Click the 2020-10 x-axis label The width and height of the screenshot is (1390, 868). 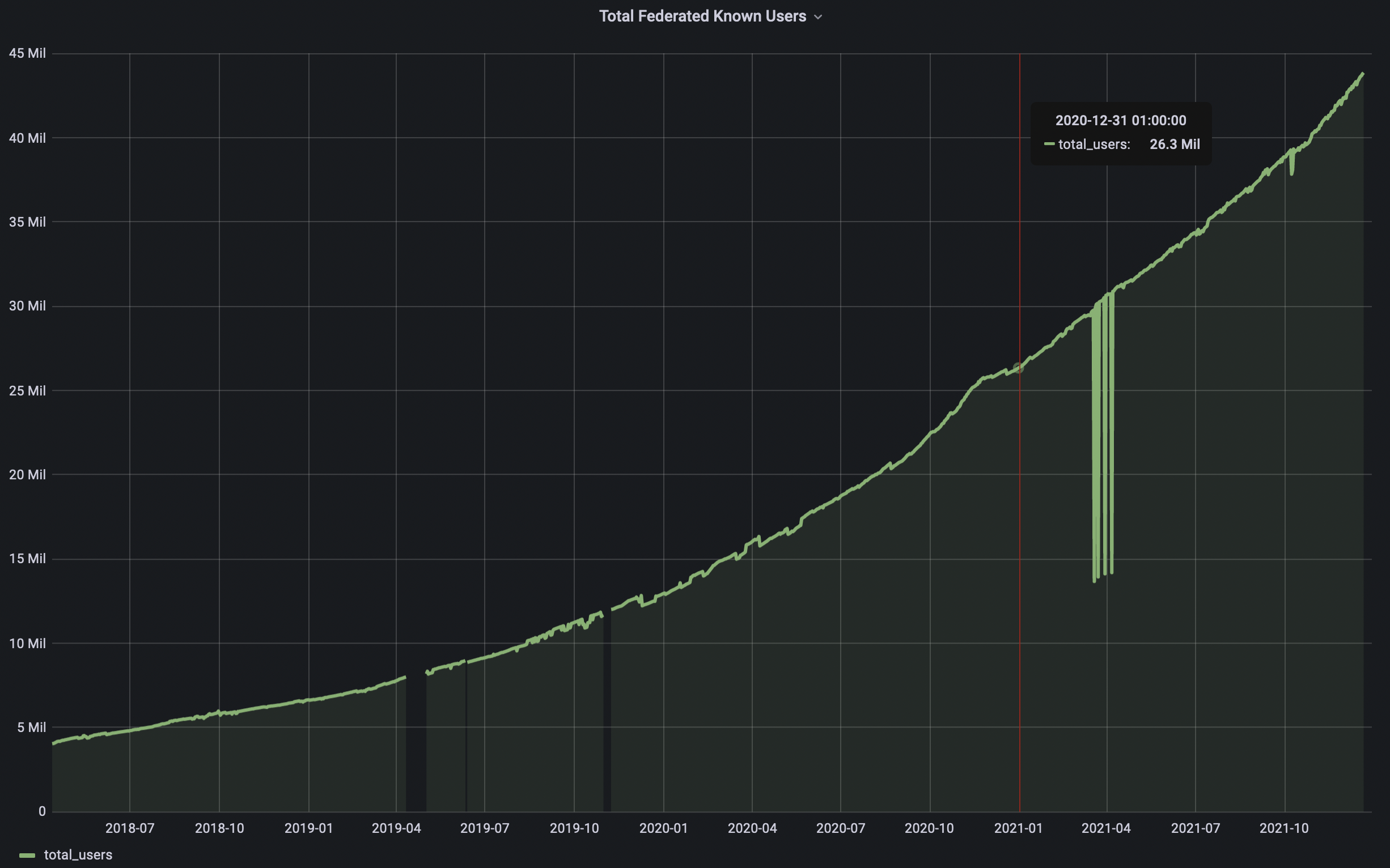[x=929, y=828]
